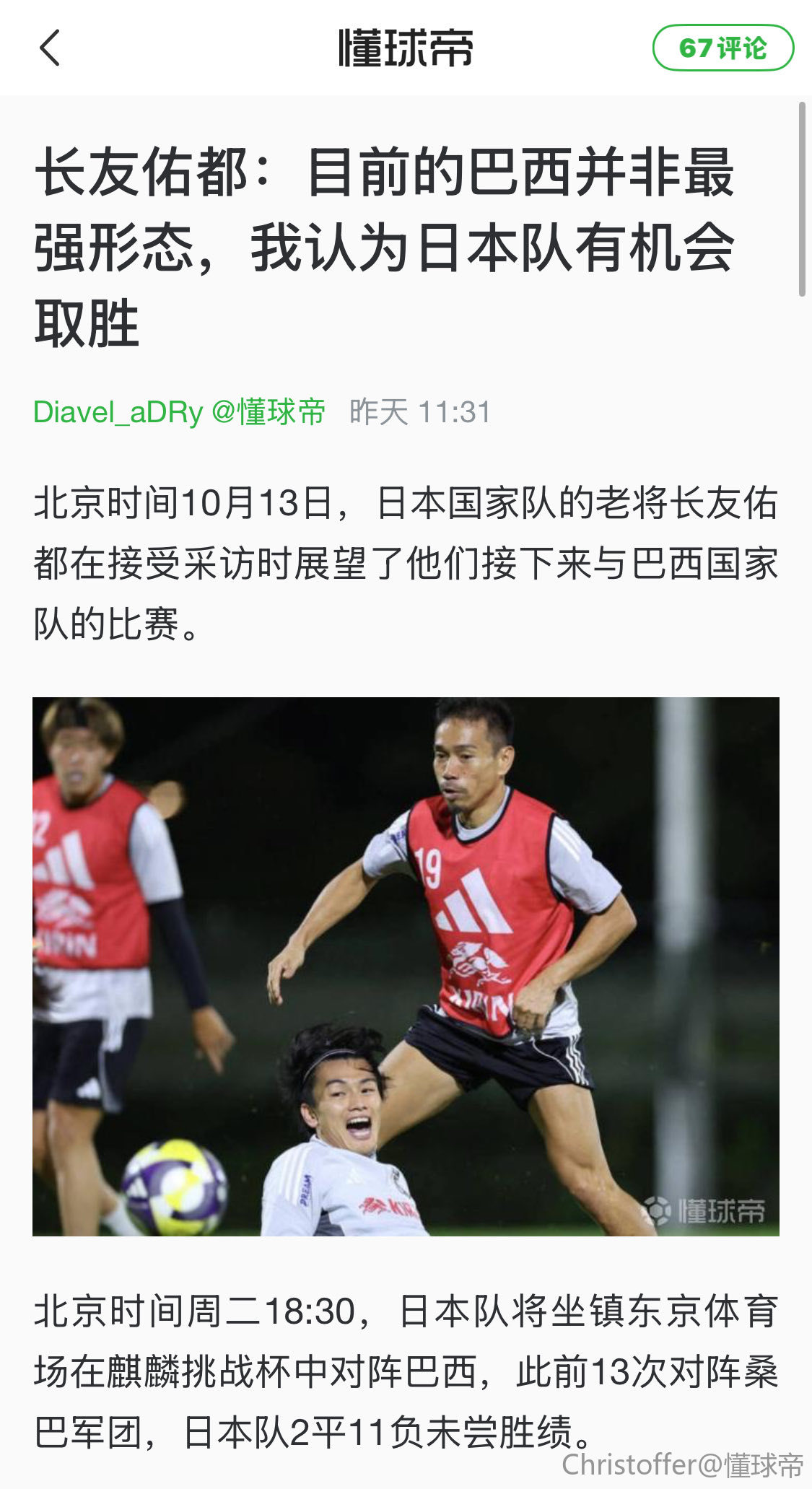812x1489 pixels.
Task: Tap the Christoffer@懂球帝 watermark text
Action: point(683,1465)
